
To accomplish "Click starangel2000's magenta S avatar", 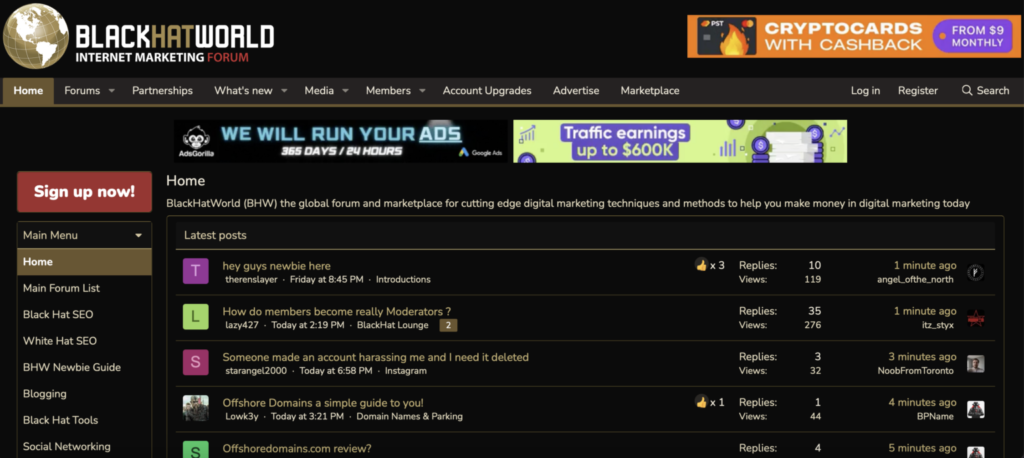I will 195,363.
